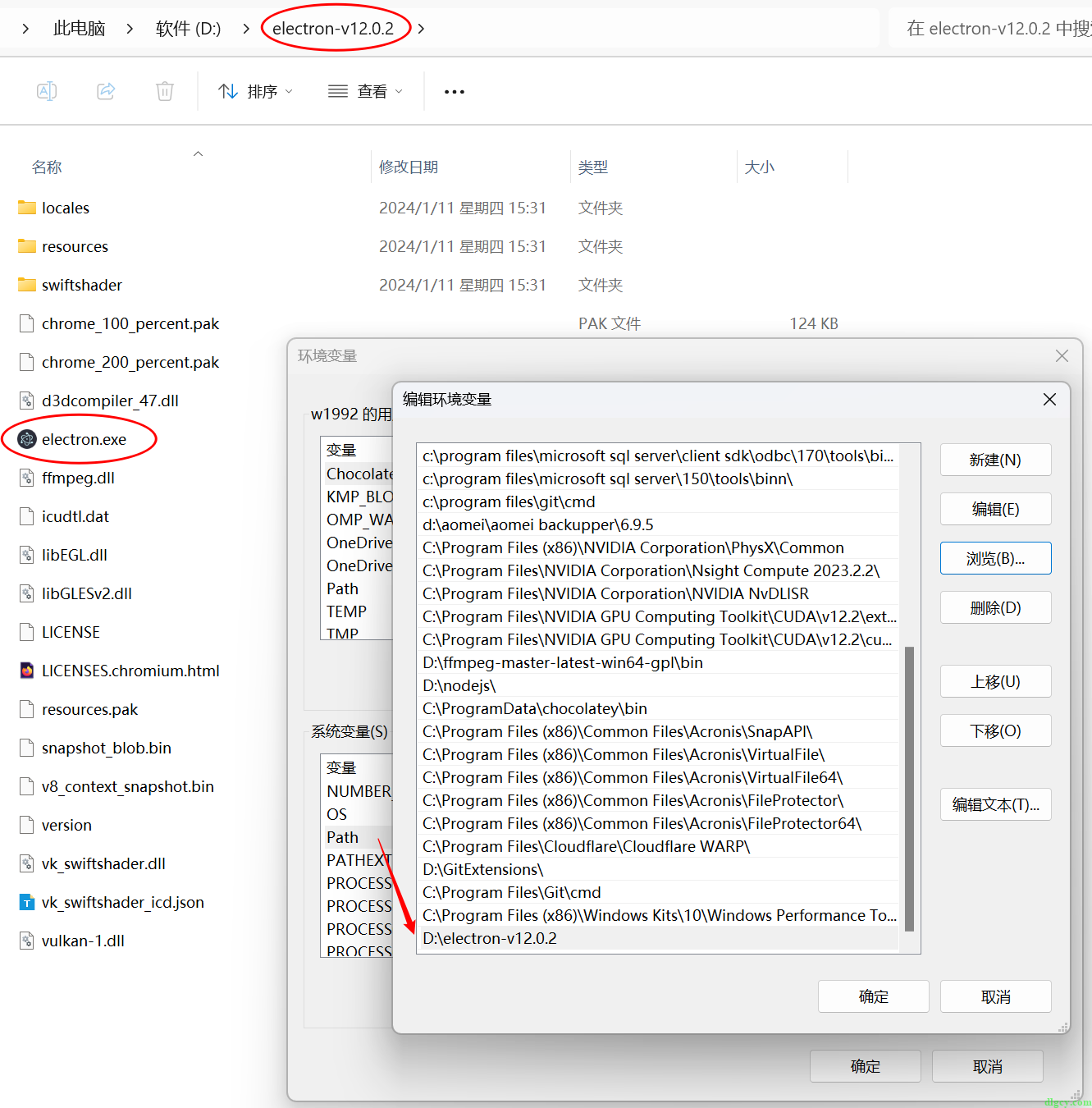
Task: Click 编辑(E) button in edit dialog
Action: [x=995, y=509]
